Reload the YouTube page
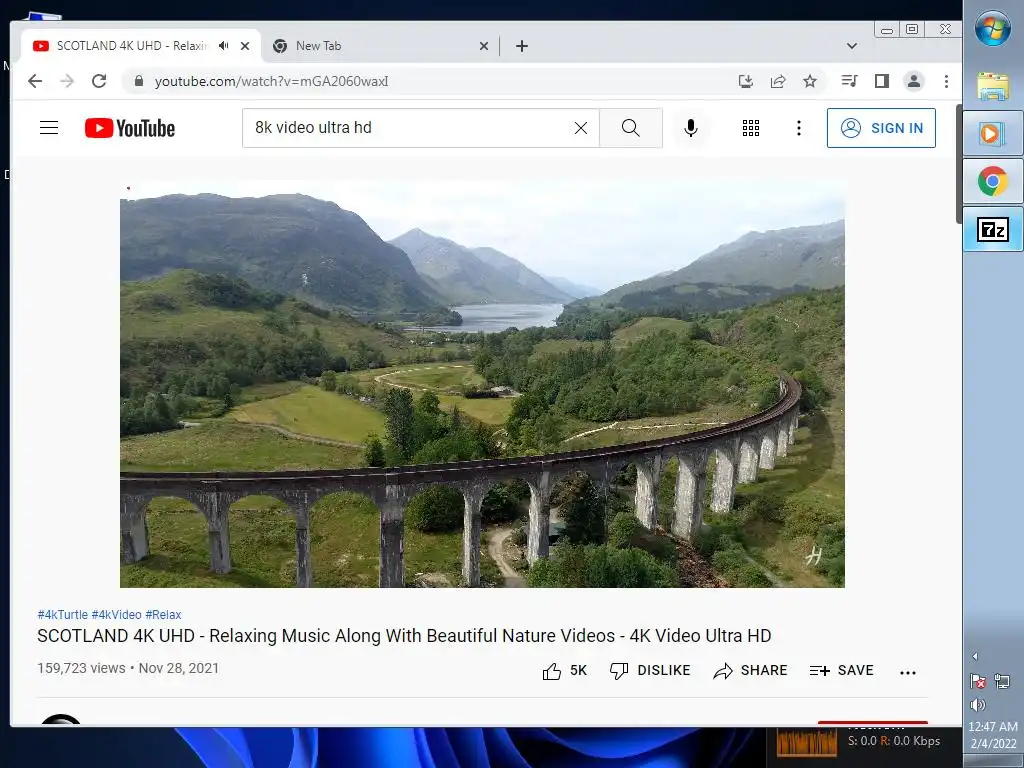 click(x=99, y=81)
